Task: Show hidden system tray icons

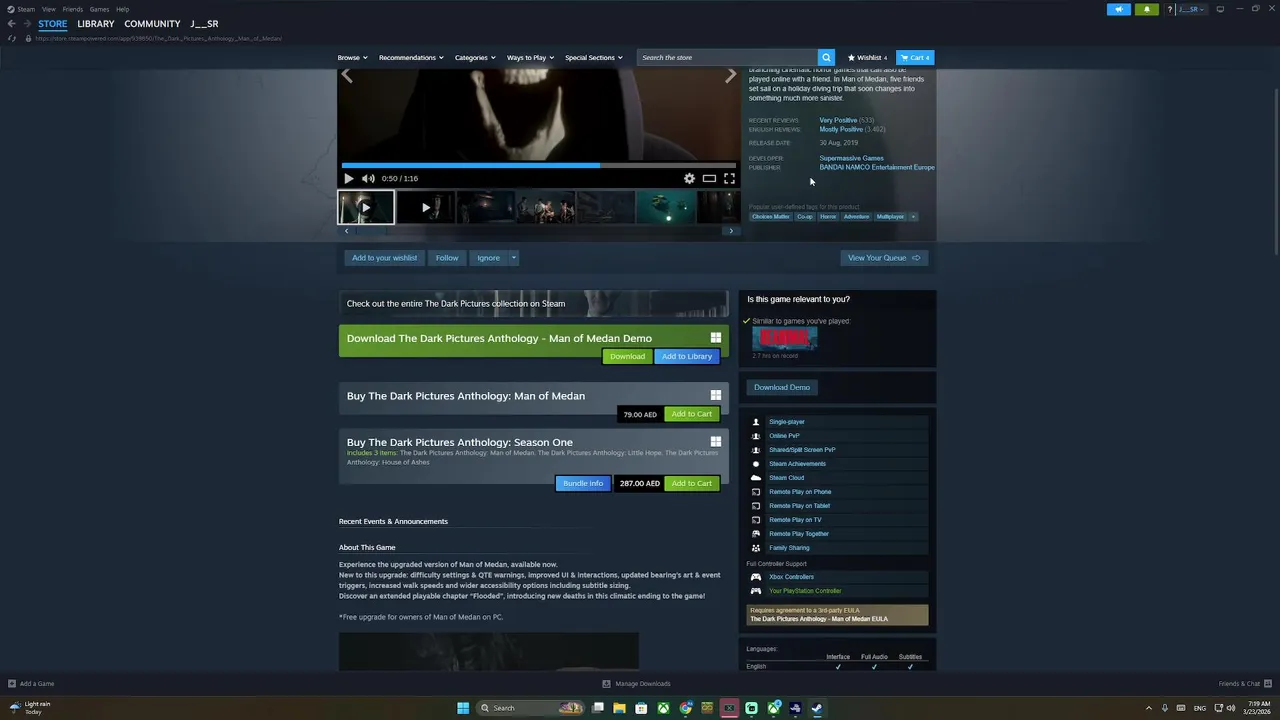Action: pos(1148,708)
